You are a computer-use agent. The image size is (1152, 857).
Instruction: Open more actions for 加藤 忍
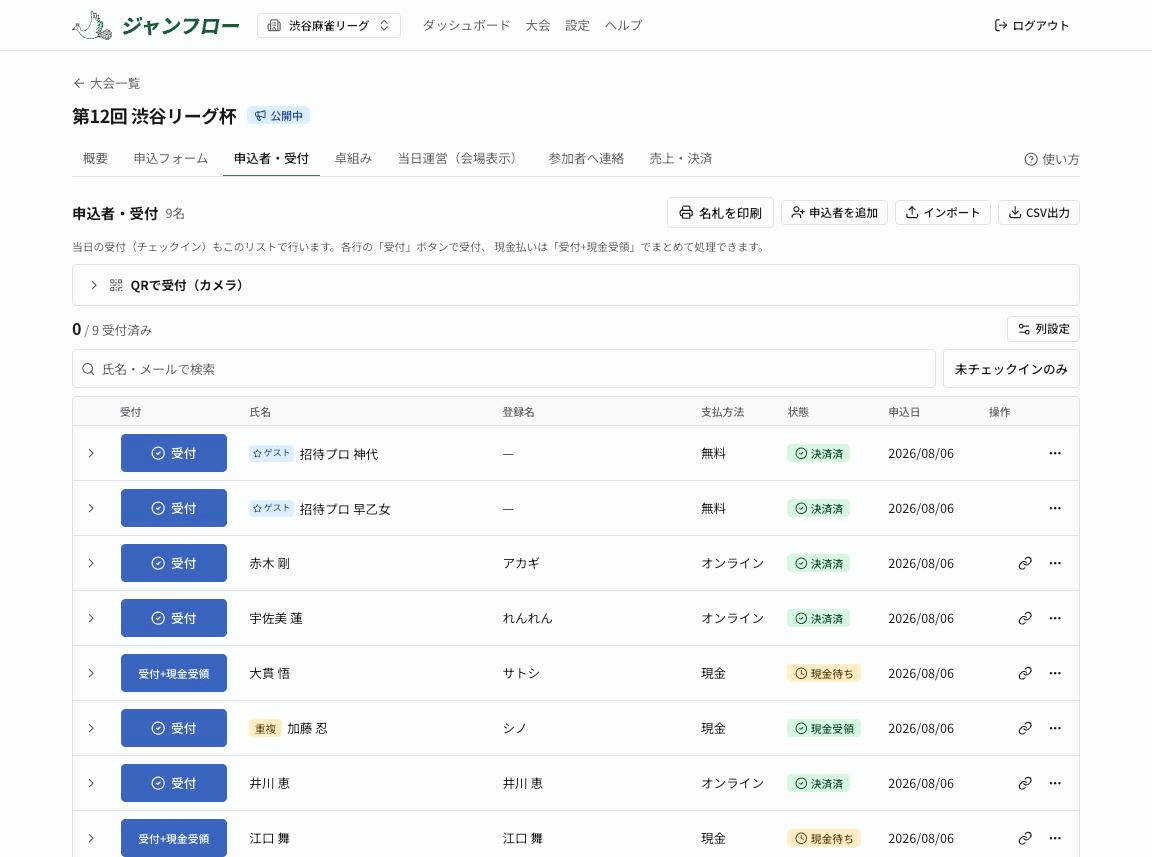point(1055,728)
